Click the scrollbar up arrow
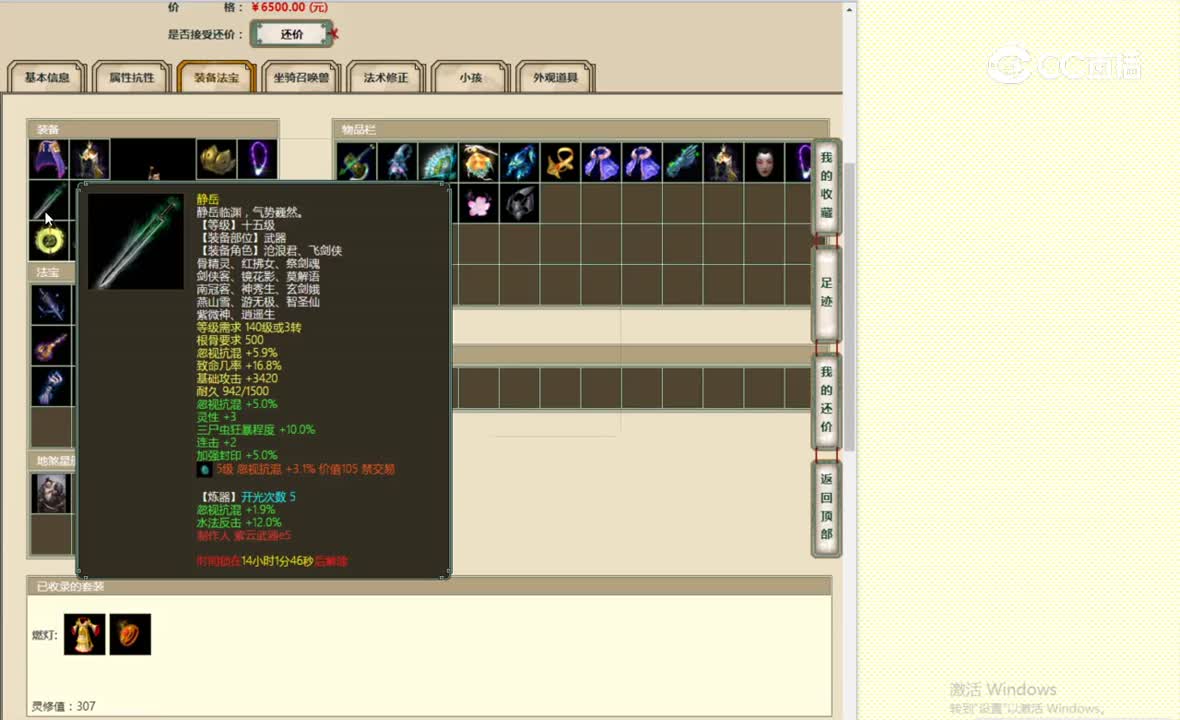This screenshot has height=720, width=1180. [x=849, y=10]
